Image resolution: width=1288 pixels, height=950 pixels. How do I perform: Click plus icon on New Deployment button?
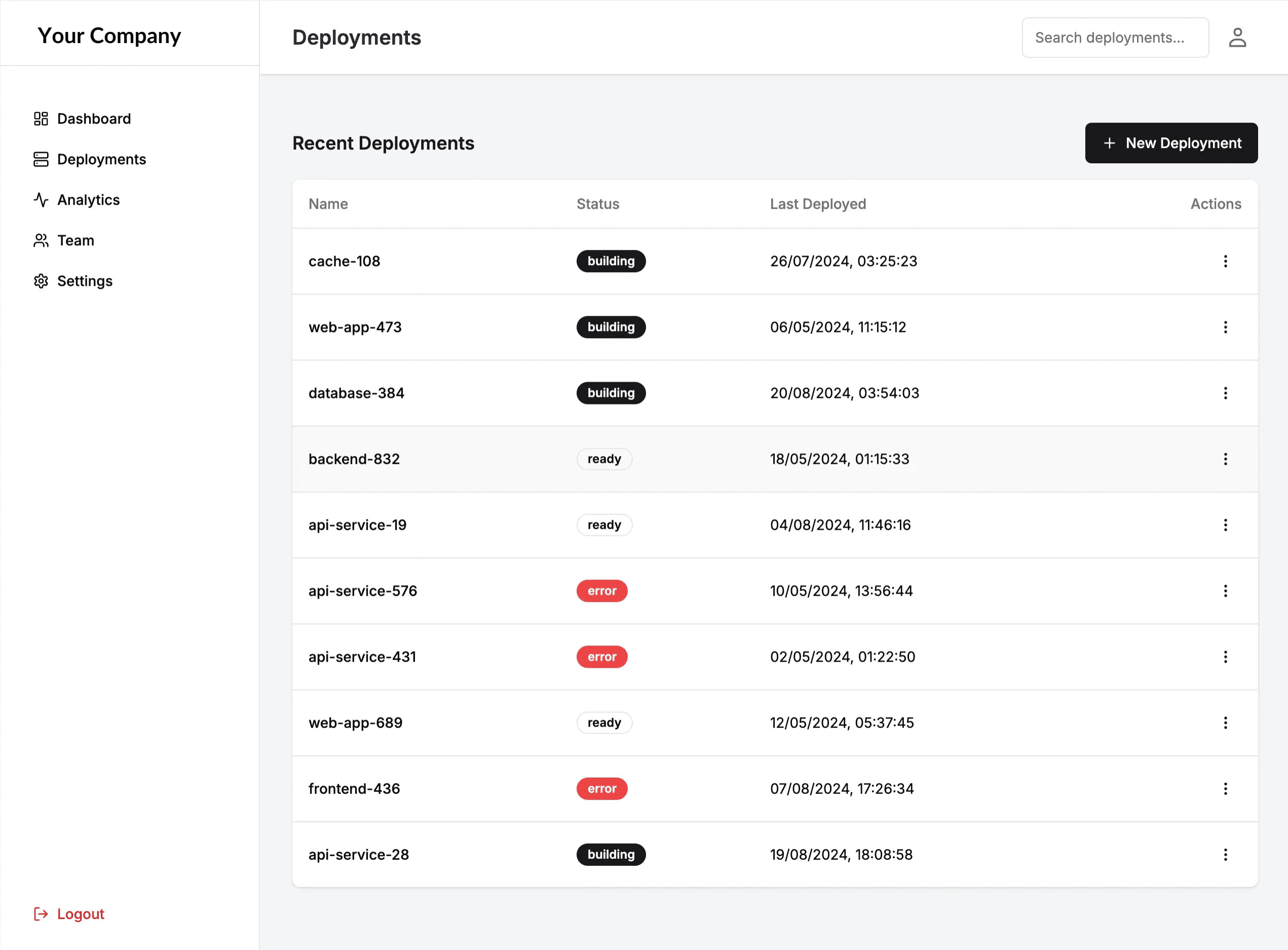coord(1109,143)
